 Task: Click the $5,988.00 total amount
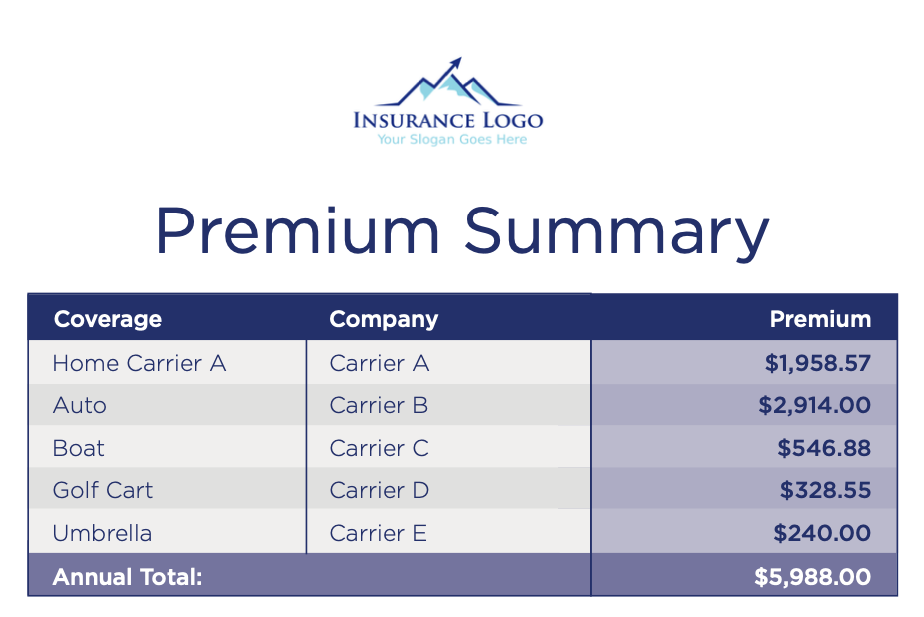(812, 577)
